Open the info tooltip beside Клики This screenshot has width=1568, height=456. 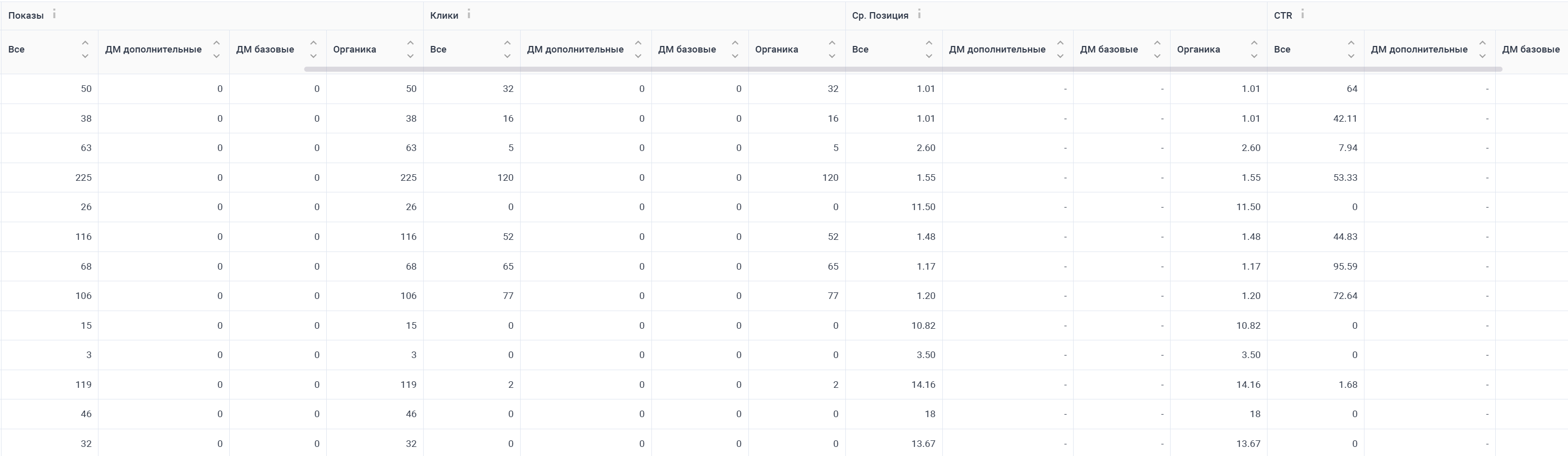[x=469, y=14]
